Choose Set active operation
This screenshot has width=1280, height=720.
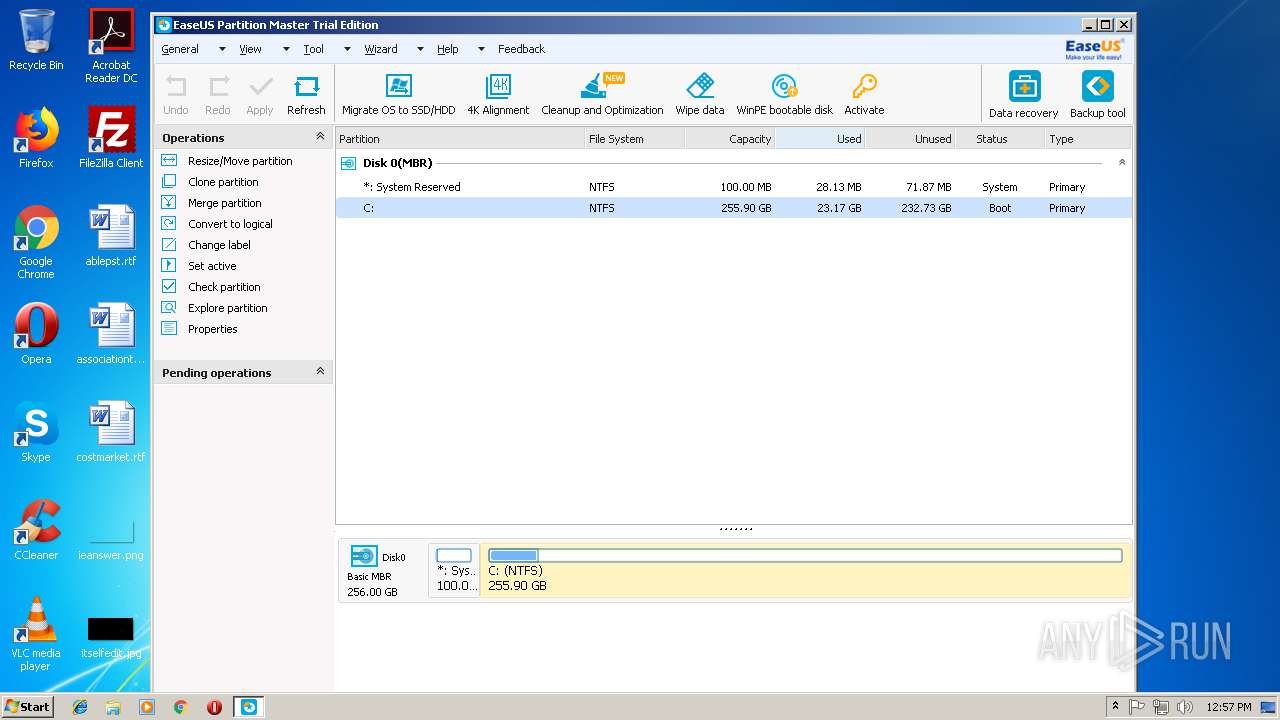click(212, 266)
